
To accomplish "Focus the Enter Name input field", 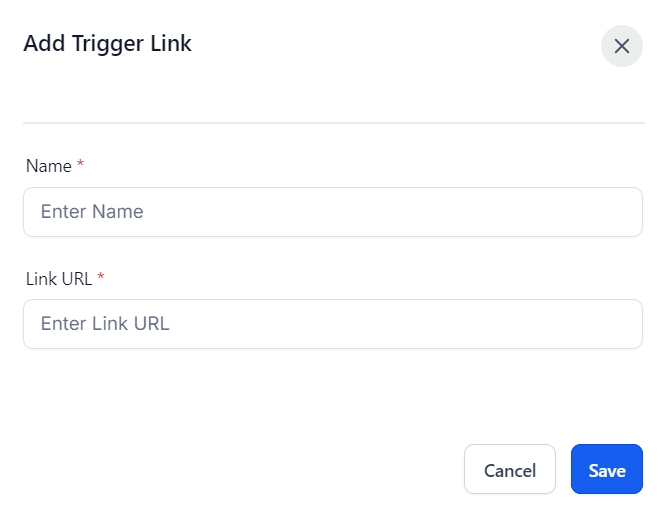I will pos(332,212).
